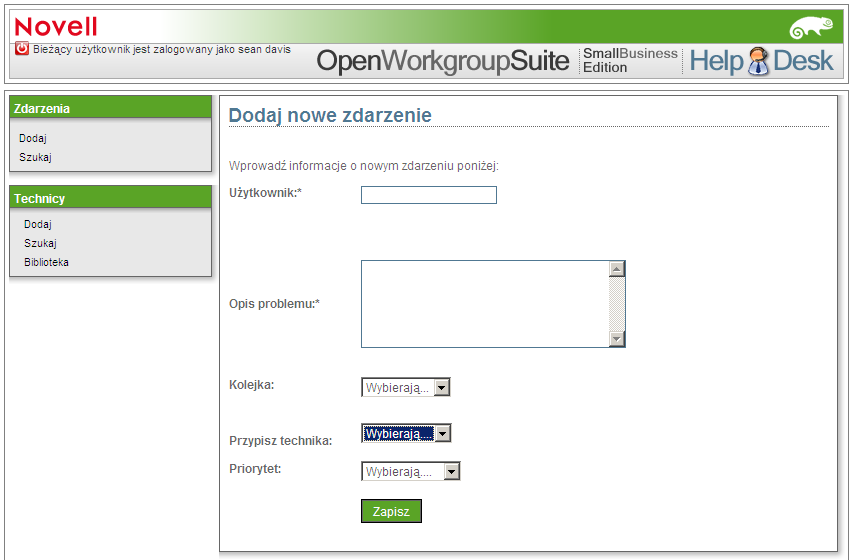Open Biblioteka link in Technicy
The height and width of the screenshot is (560, 855).
tap(46, 262)
